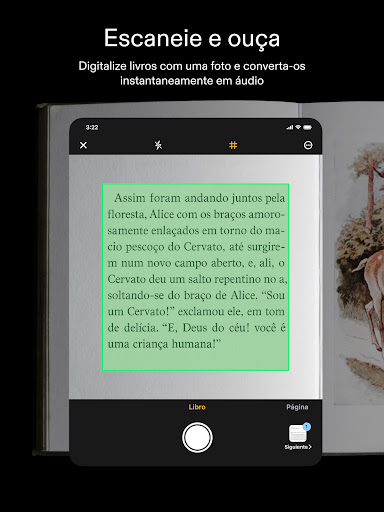Open the scanned pages thumbnail

(x=298, y=434)
